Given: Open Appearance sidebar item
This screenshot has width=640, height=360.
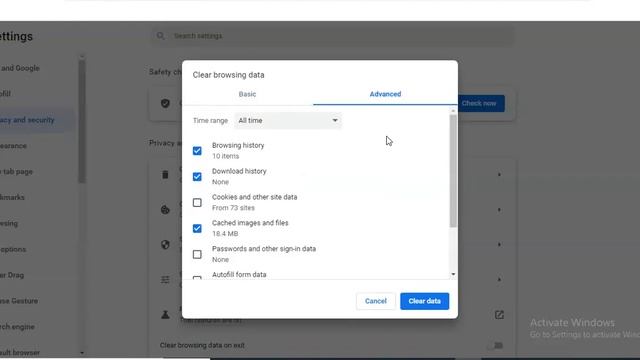Looking at the screenshot, I should pyautogui.click(x=13, y=146).
